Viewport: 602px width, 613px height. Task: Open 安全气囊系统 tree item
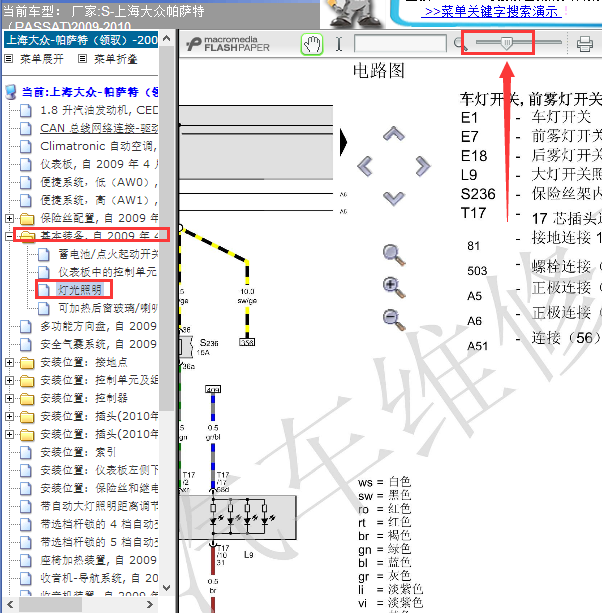99,344
